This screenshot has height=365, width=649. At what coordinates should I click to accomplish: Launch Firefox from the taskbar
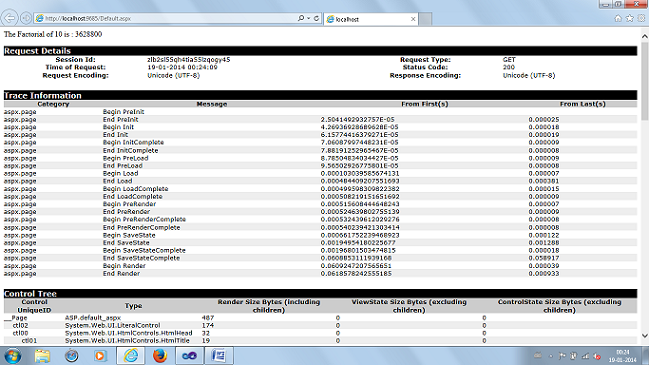(160, 356)
